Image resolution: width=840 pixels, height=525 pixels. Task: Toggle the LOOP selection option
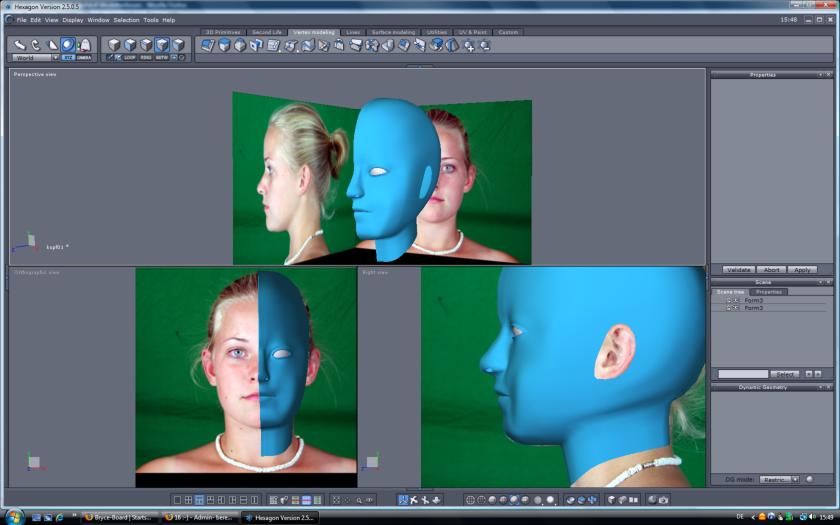[x=130, y=57]
